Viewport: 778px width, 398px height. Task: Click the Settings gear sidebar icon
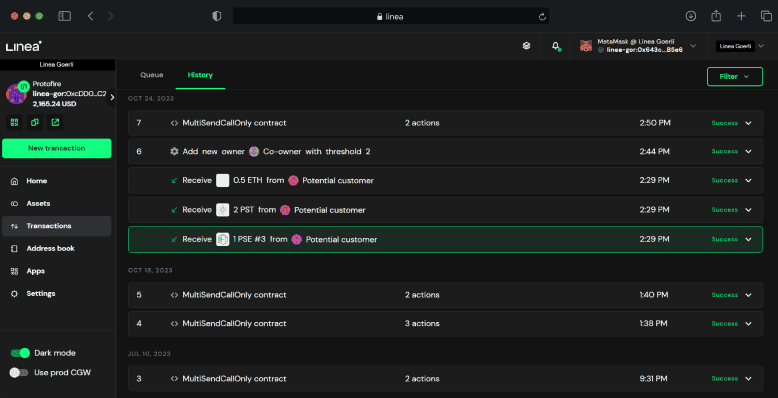point(14,293)
